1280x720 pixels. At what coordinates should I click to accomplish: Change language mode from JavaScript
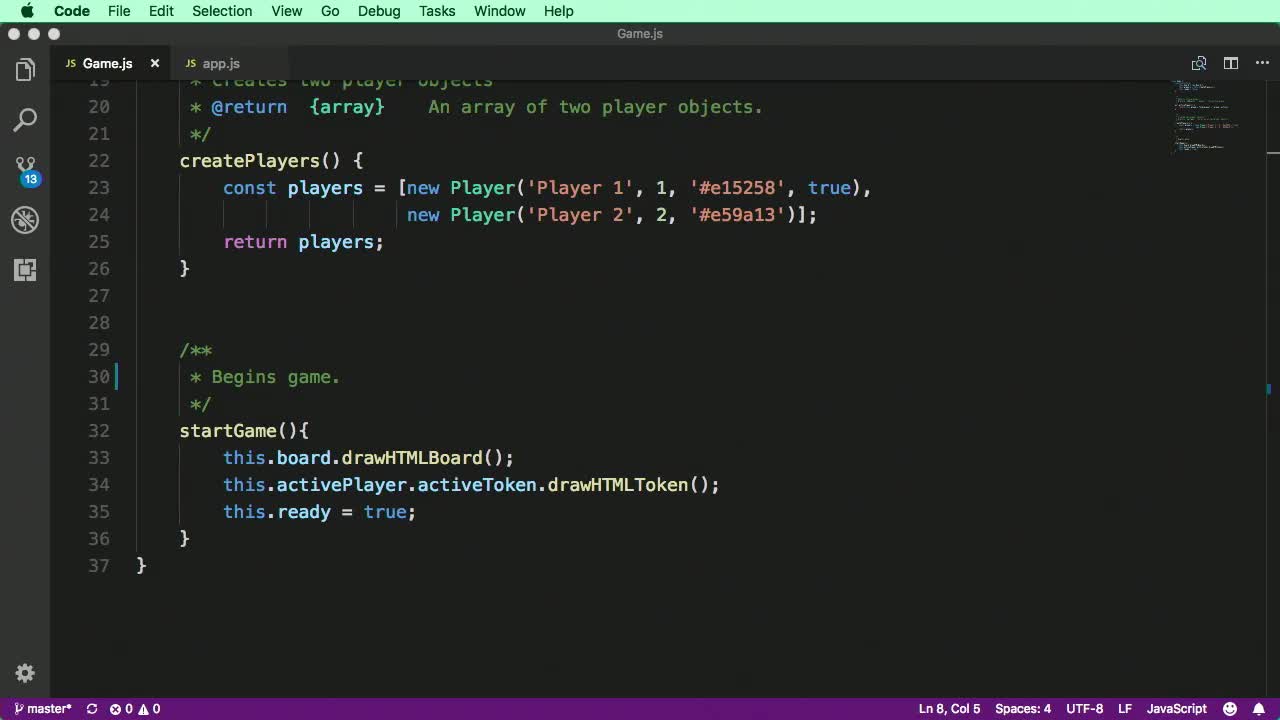point(1176,709)
